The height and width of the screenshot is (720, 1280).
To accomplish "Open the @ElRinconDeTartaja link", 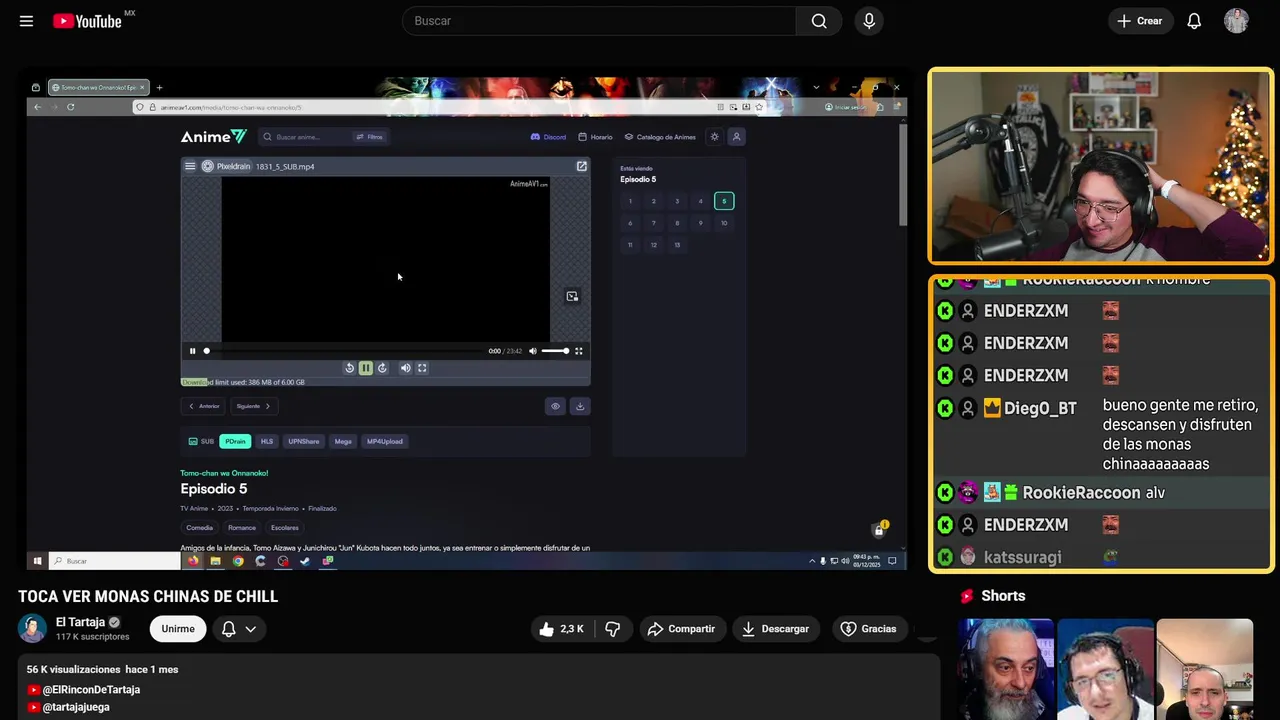I will [x=91, y=690].
